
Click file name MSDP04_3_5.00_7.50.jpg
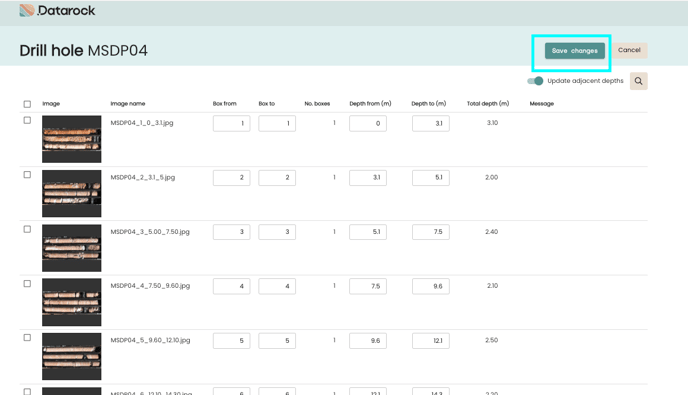coord(150,232)
